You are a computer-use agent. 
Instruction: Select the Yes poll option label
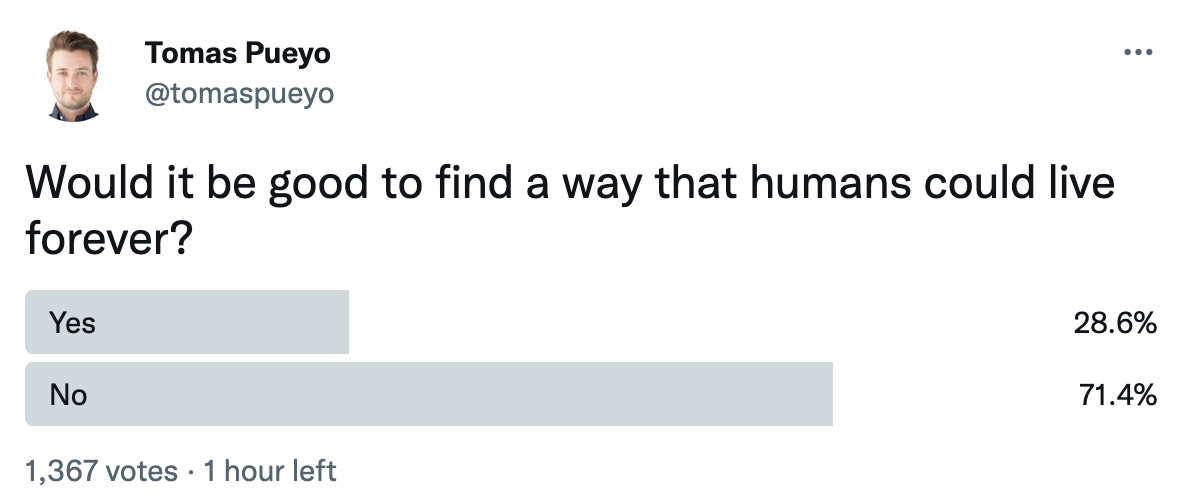pyautogui.click(x=73, y=323)
